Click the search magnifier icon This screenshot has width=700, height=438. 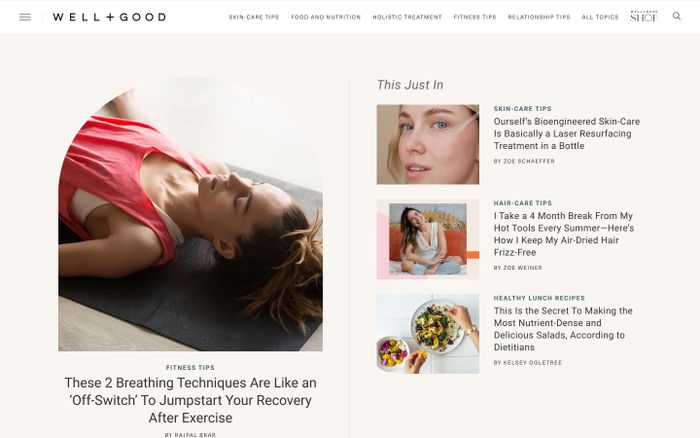677,16
